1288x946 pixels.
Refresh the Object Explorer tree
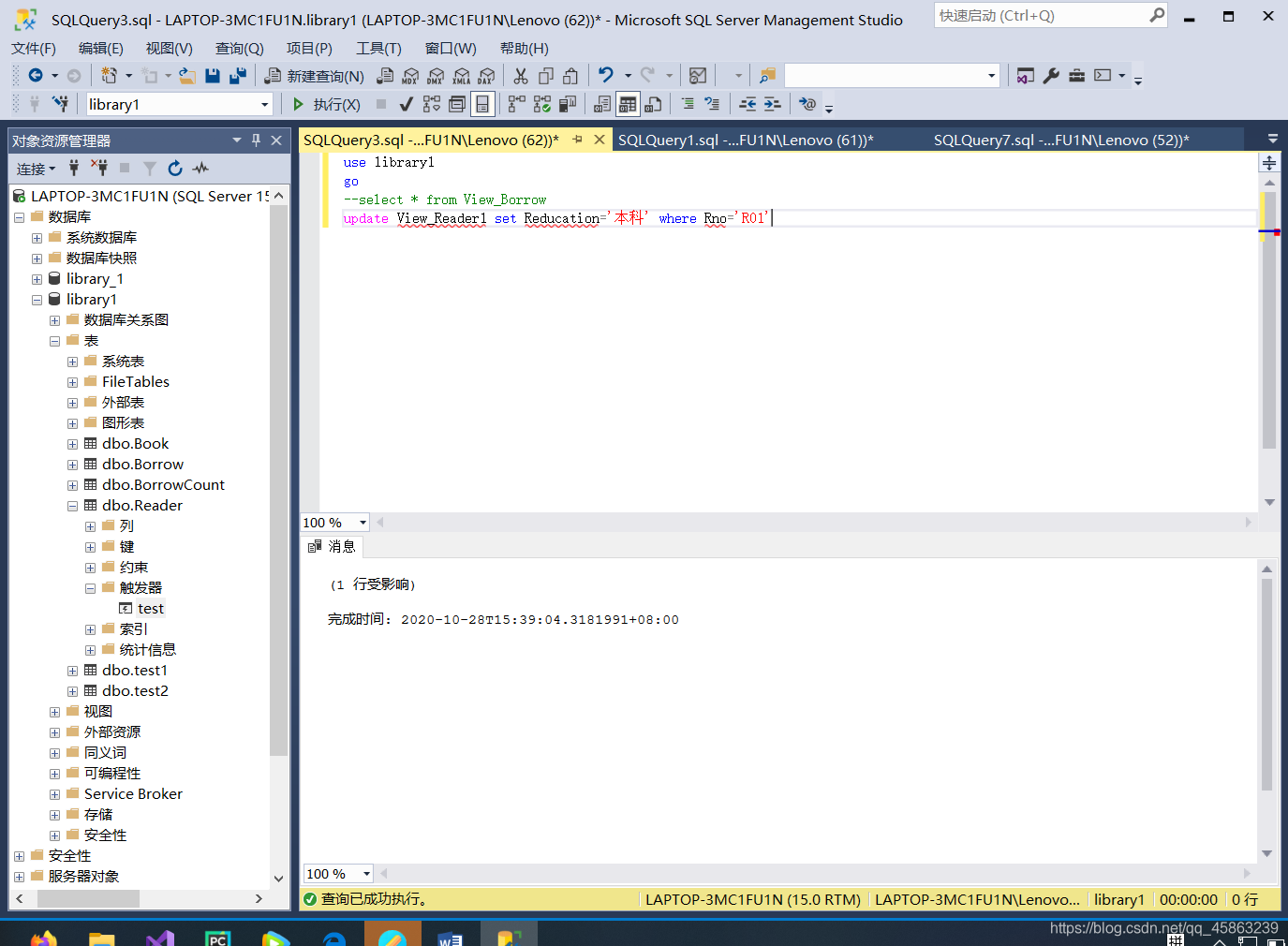[x=175, y=169]
